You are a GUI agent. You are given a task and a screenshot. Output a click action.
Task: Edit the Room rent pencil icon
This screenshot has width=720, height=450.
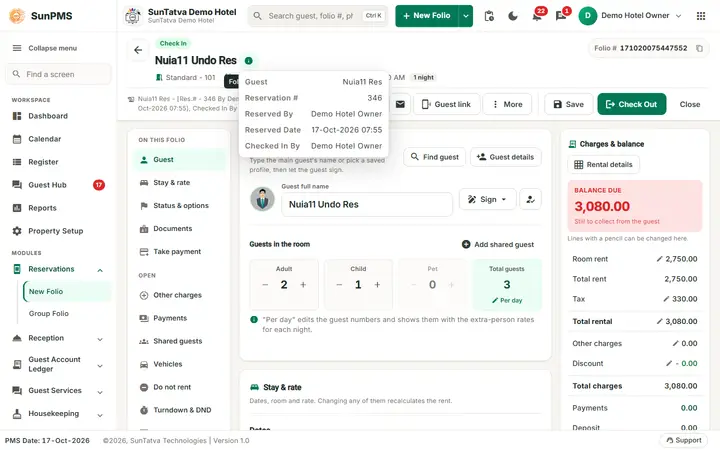[x=659, y=259]
